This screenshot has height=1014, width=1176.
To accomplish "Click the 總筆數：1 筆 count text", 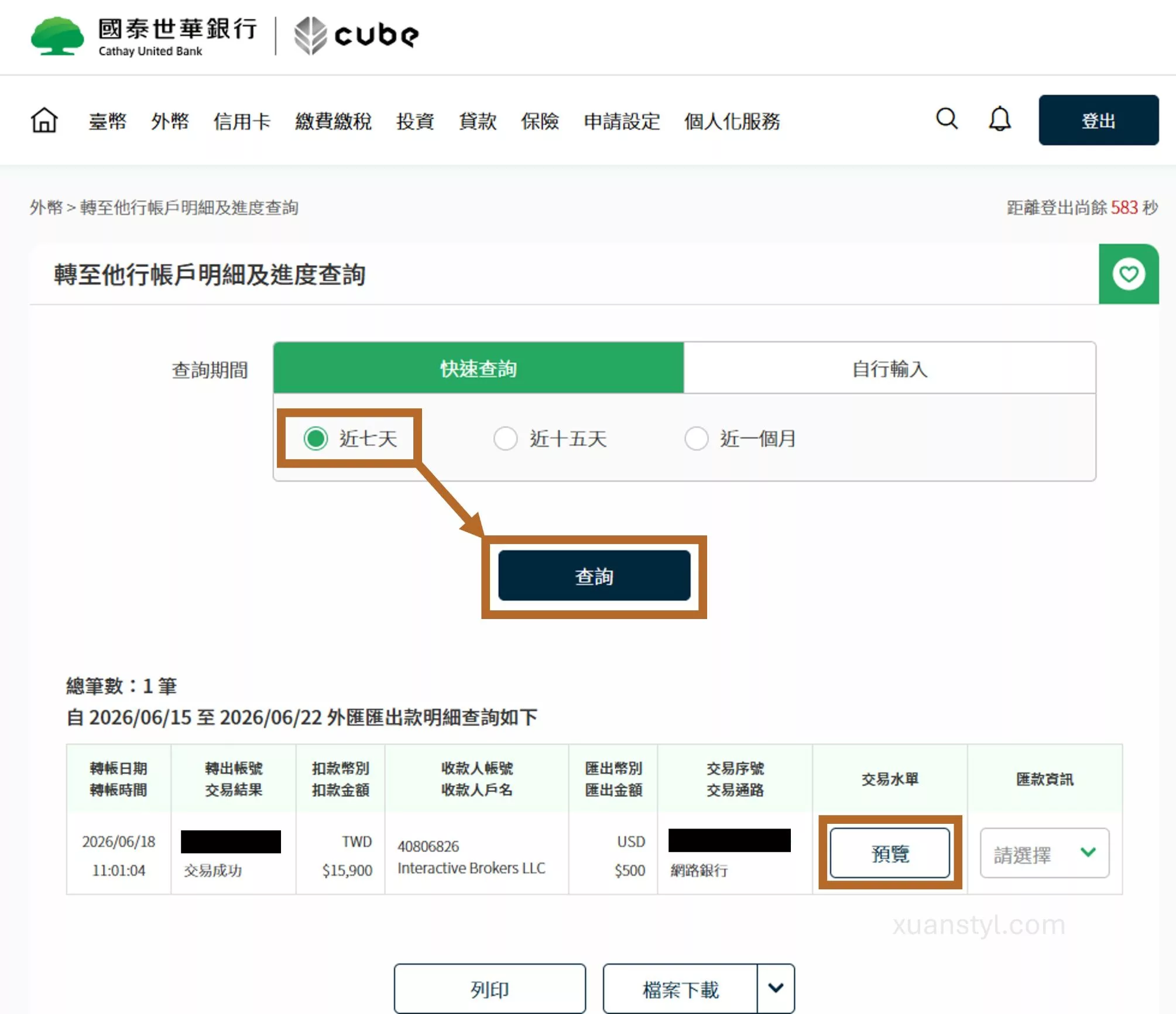I will (121, 685).
